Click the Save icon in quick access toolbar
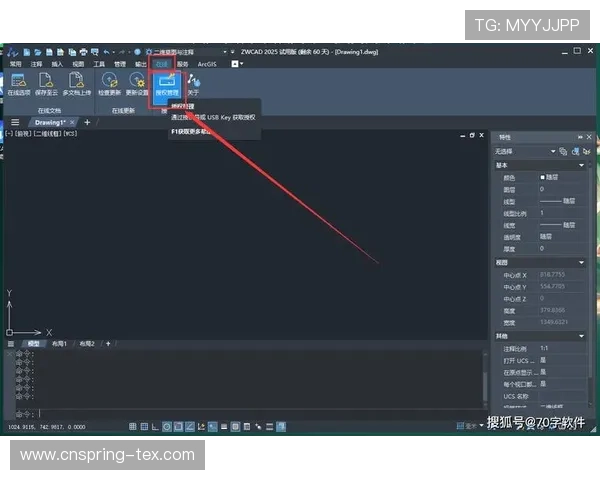Screen dimensions: 600x480 click(x=49, y=52)
